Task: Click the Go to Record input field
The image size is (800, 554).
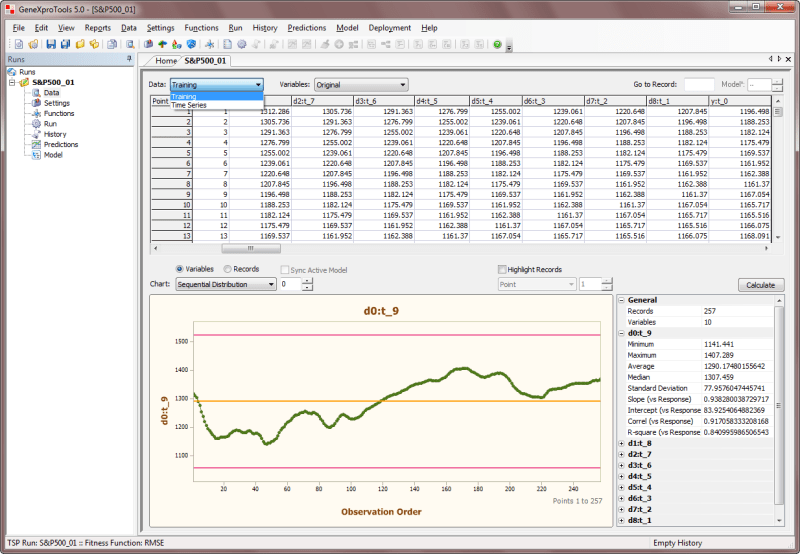Action: [x=699, y=85]
